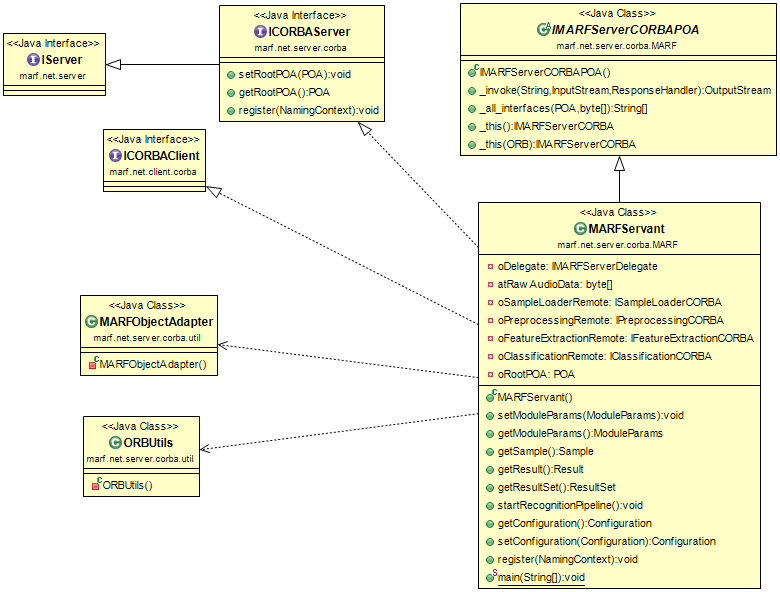Select the ORBUtils class title

click(x=148, y=443)
